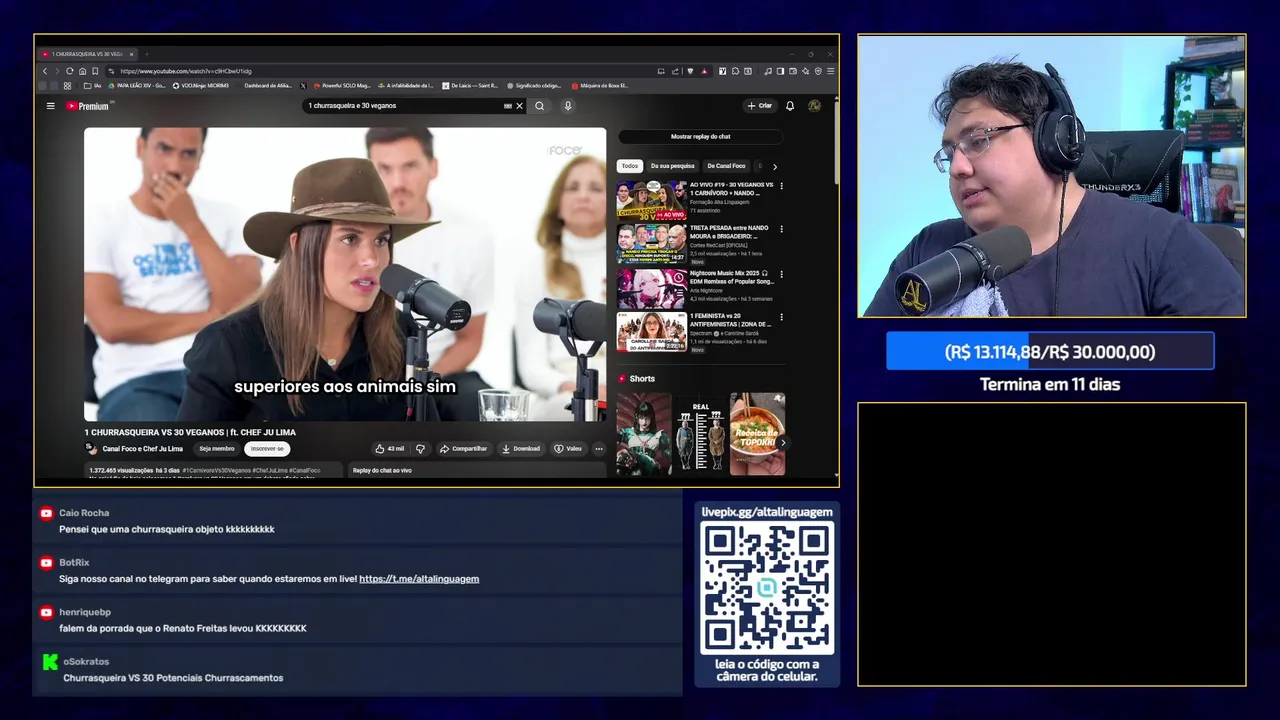Open the REAL height comparison short
1280x720 pixels.
pos(700,433)
